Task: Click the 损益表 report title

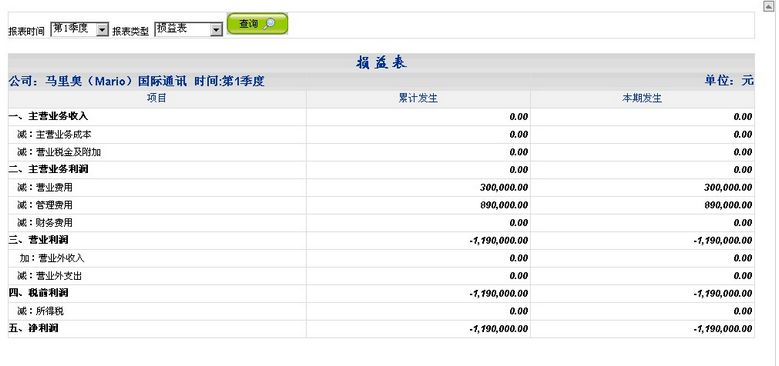Action: click(382, 63)
